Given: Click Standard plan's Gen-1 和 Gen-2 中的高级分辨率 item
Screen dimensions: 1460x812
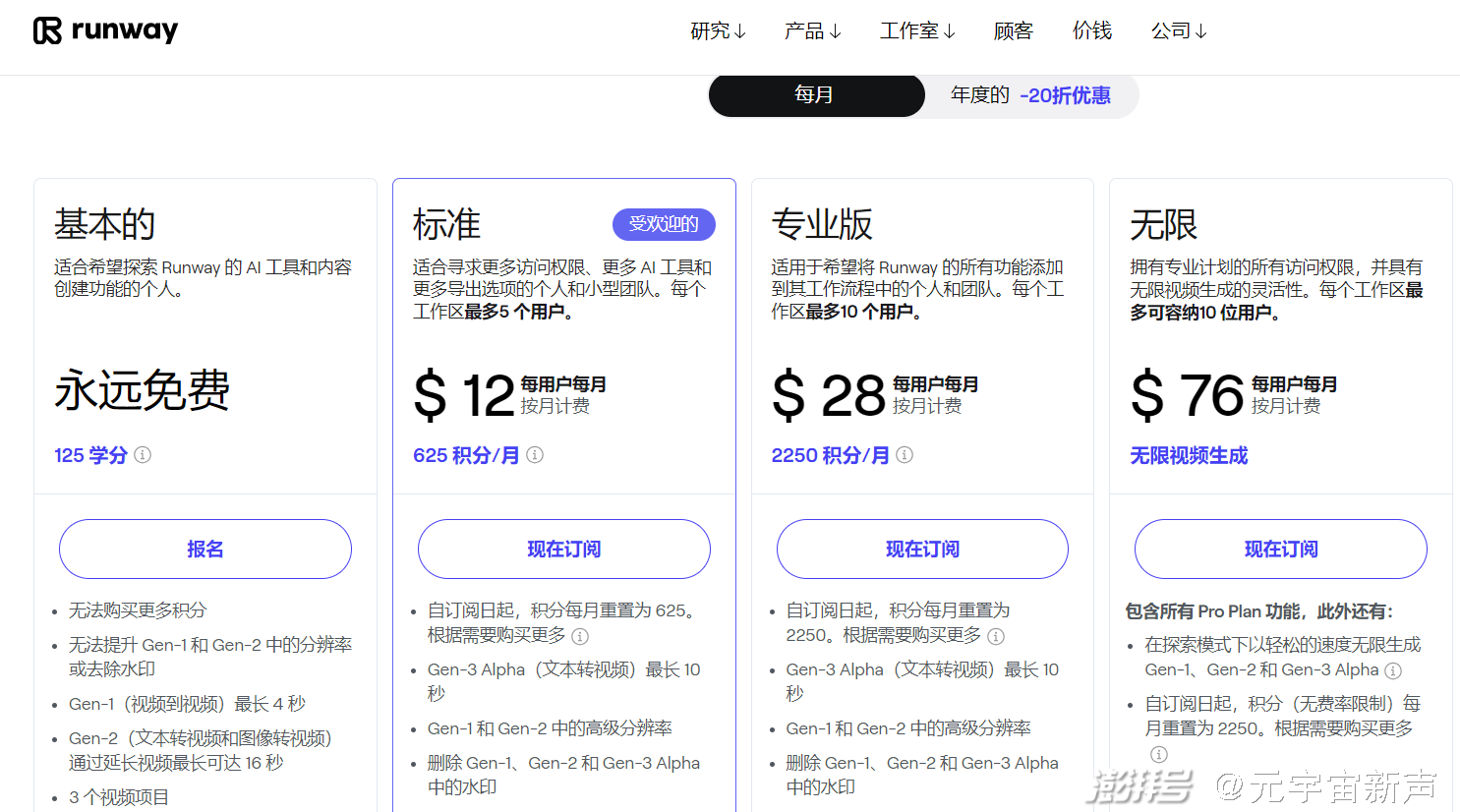Looking at the screenshot, I should click(x=550, y=728).
